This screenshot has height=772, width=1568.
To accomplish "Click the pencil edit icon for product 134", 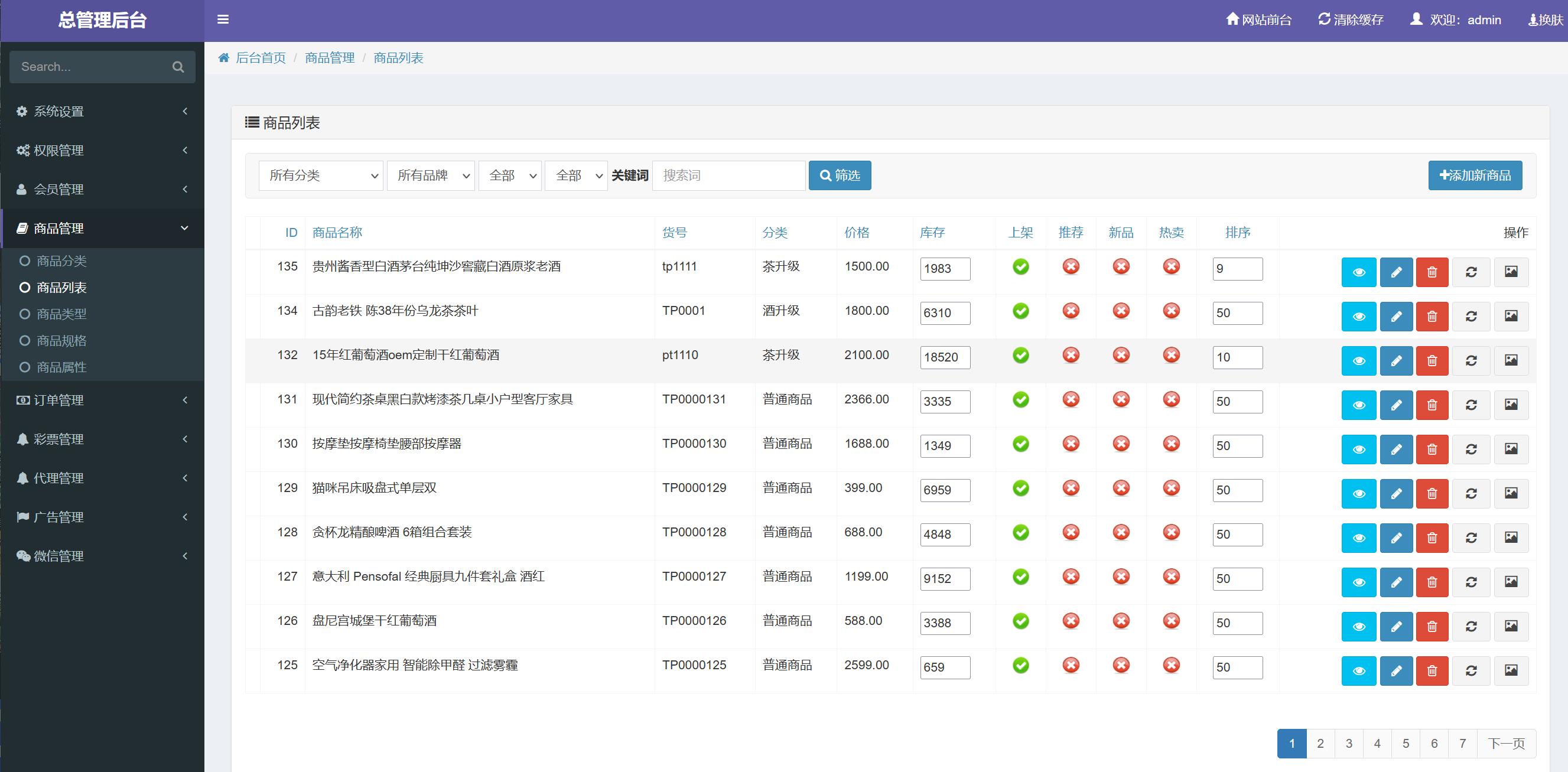I will [1395, 317].
